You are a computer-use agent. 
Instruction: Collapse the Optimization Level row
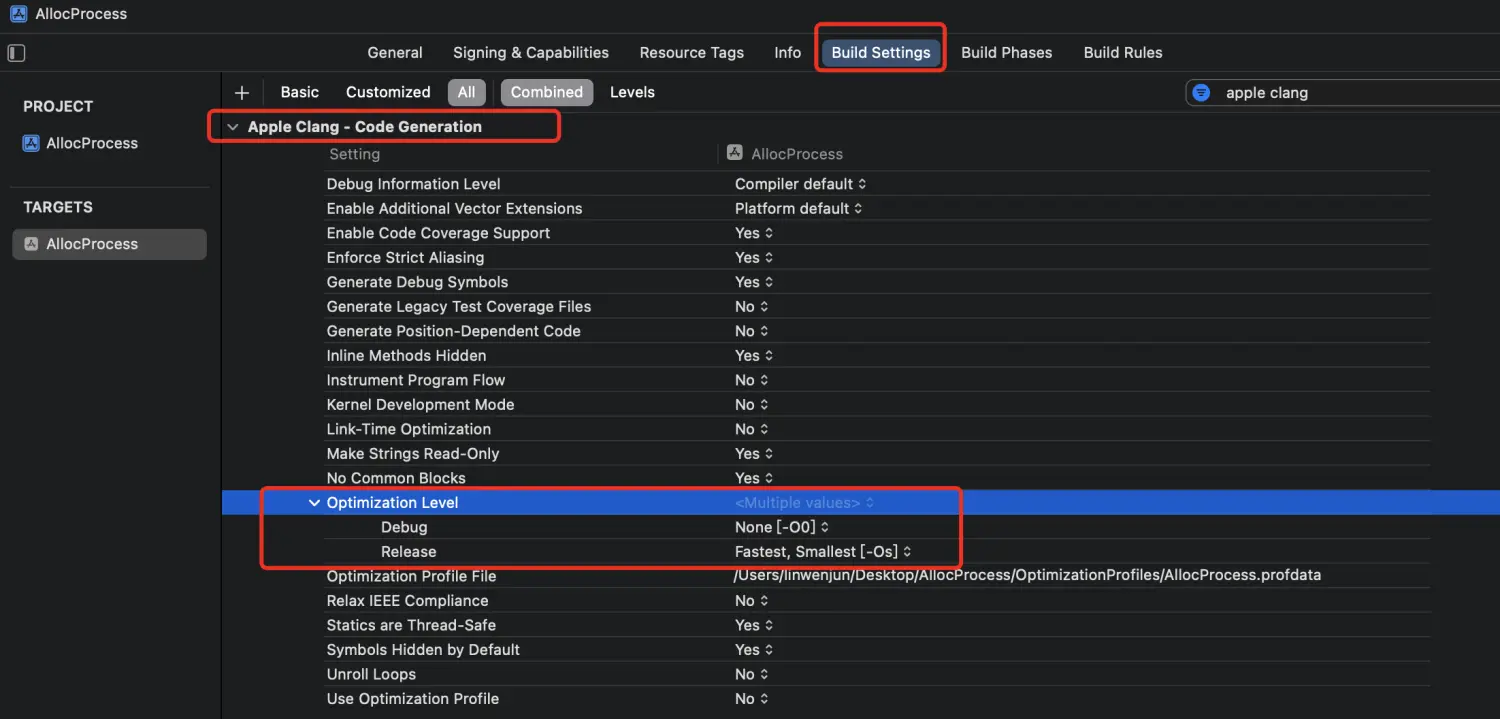(x=314, y=503)
